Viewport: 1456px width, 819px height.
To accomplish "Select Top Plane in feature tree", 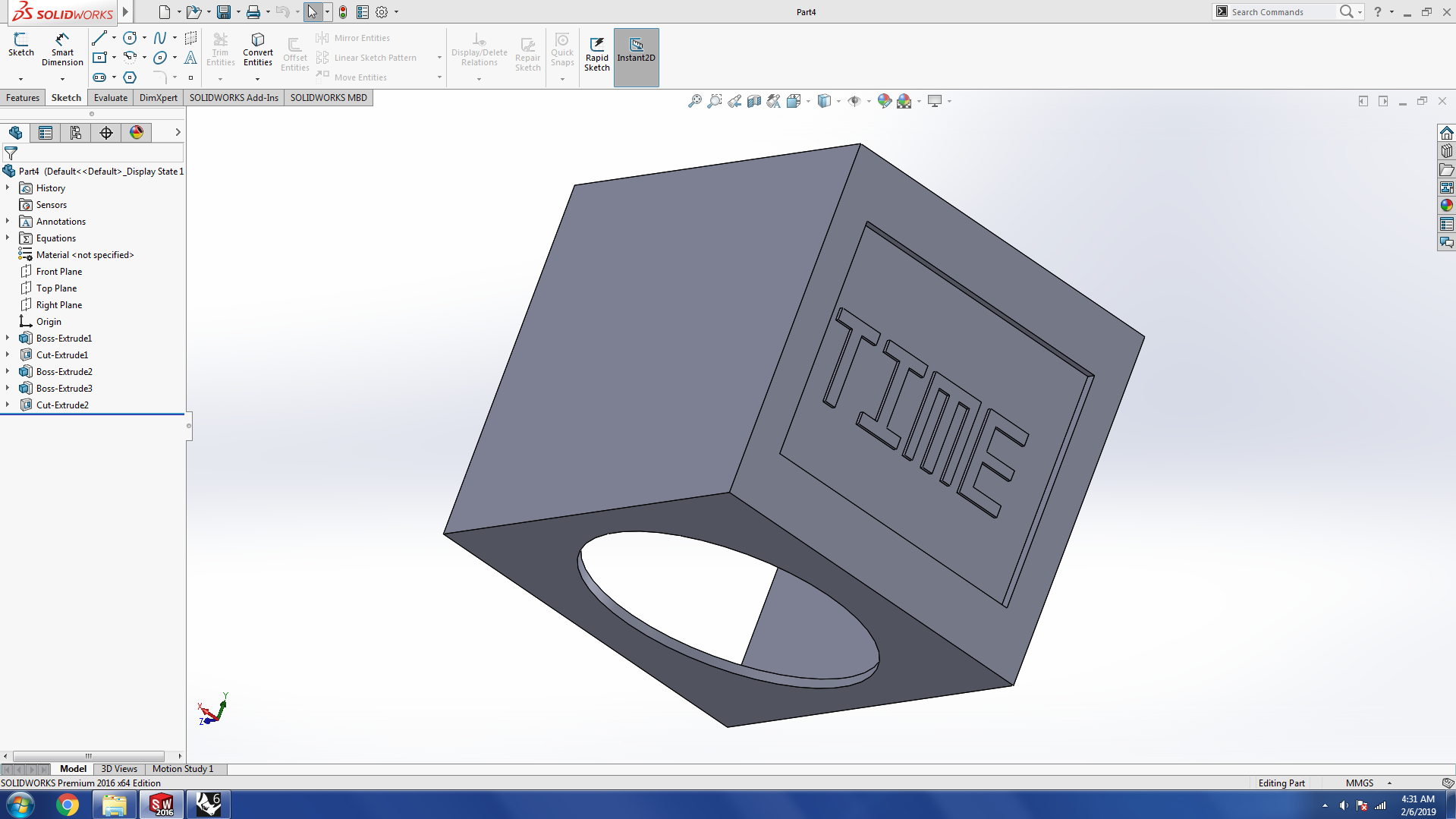I will click(56, 288).
